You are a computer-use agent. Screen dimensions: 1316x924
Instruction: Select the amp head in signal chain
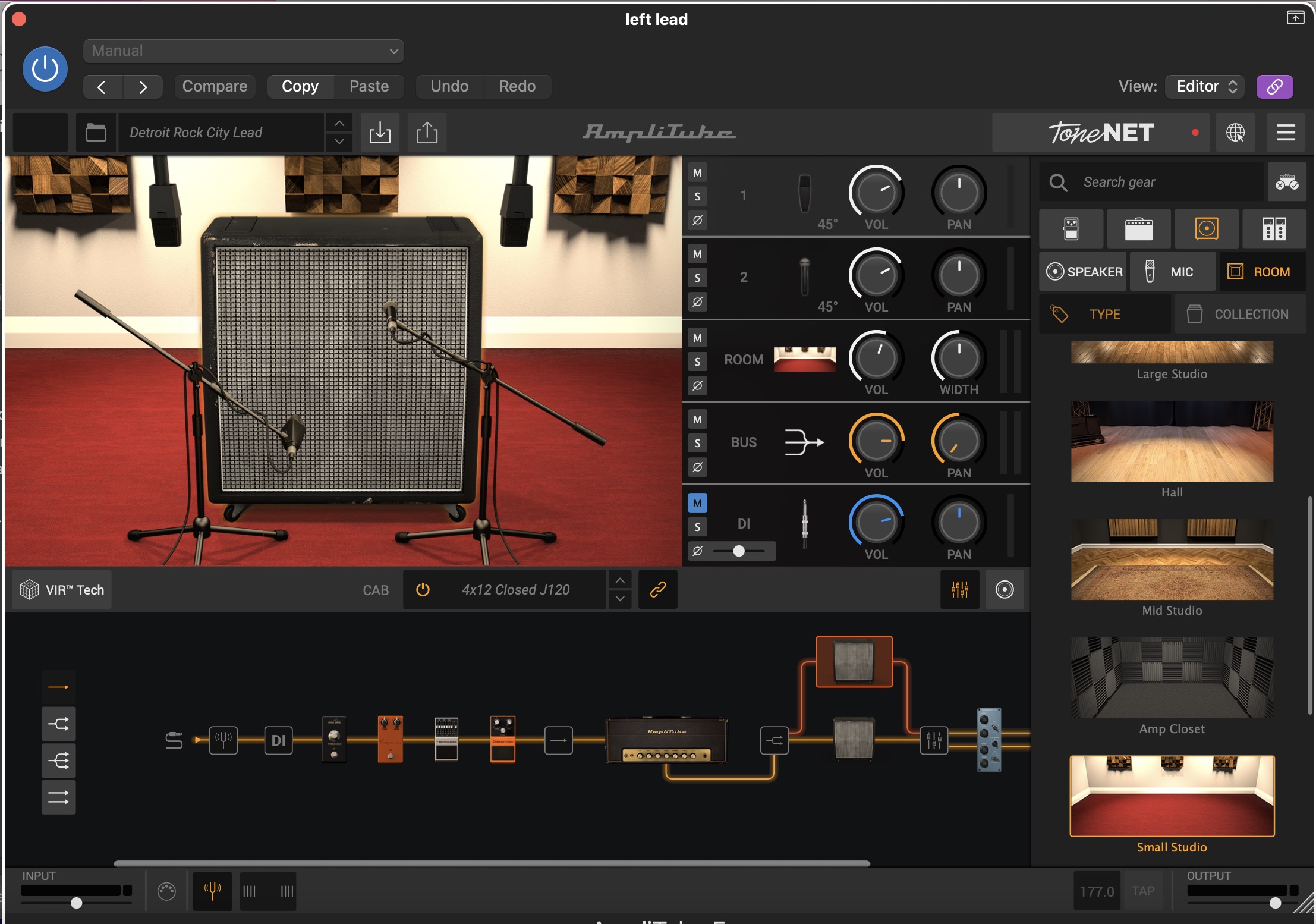coord(666,740)
